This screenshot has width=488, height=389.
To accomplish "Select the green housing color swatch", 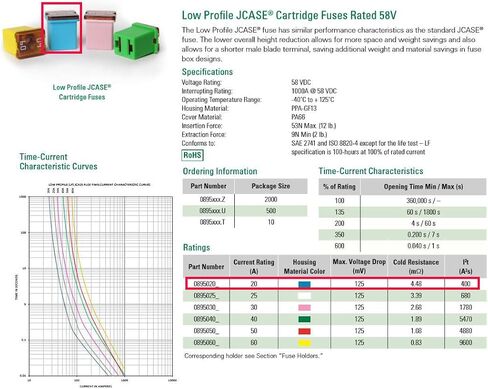I will tap(304, 319).
